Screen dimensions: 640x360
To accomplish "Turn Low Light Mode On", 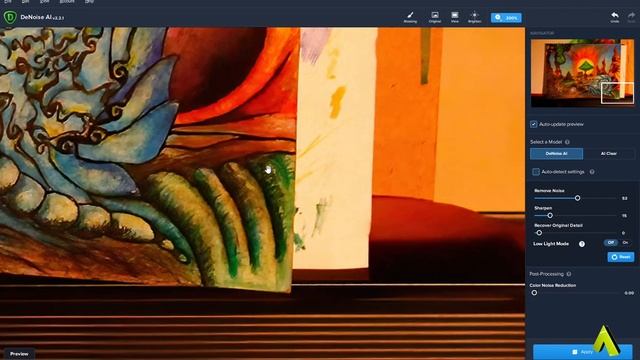I will coord(625,242).
